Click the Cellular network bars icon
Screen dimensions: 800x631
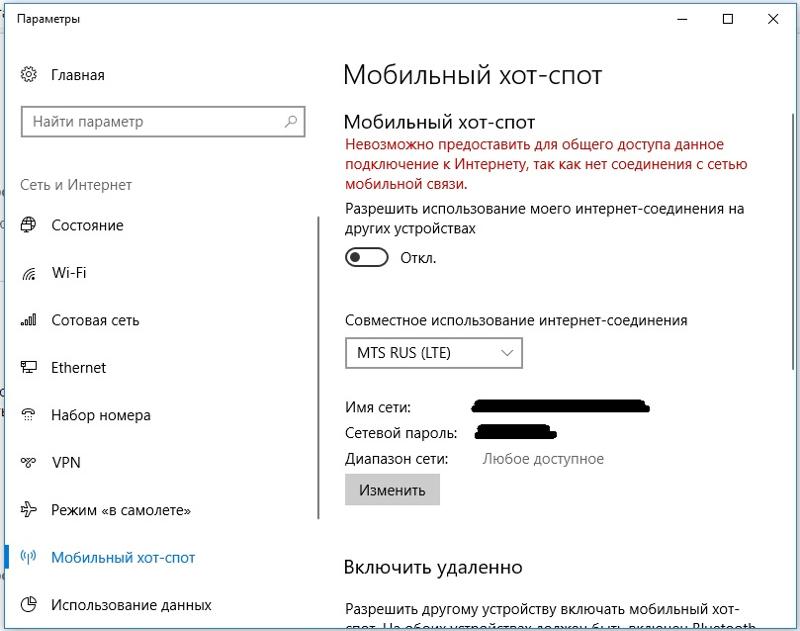(x=29, y=320)
